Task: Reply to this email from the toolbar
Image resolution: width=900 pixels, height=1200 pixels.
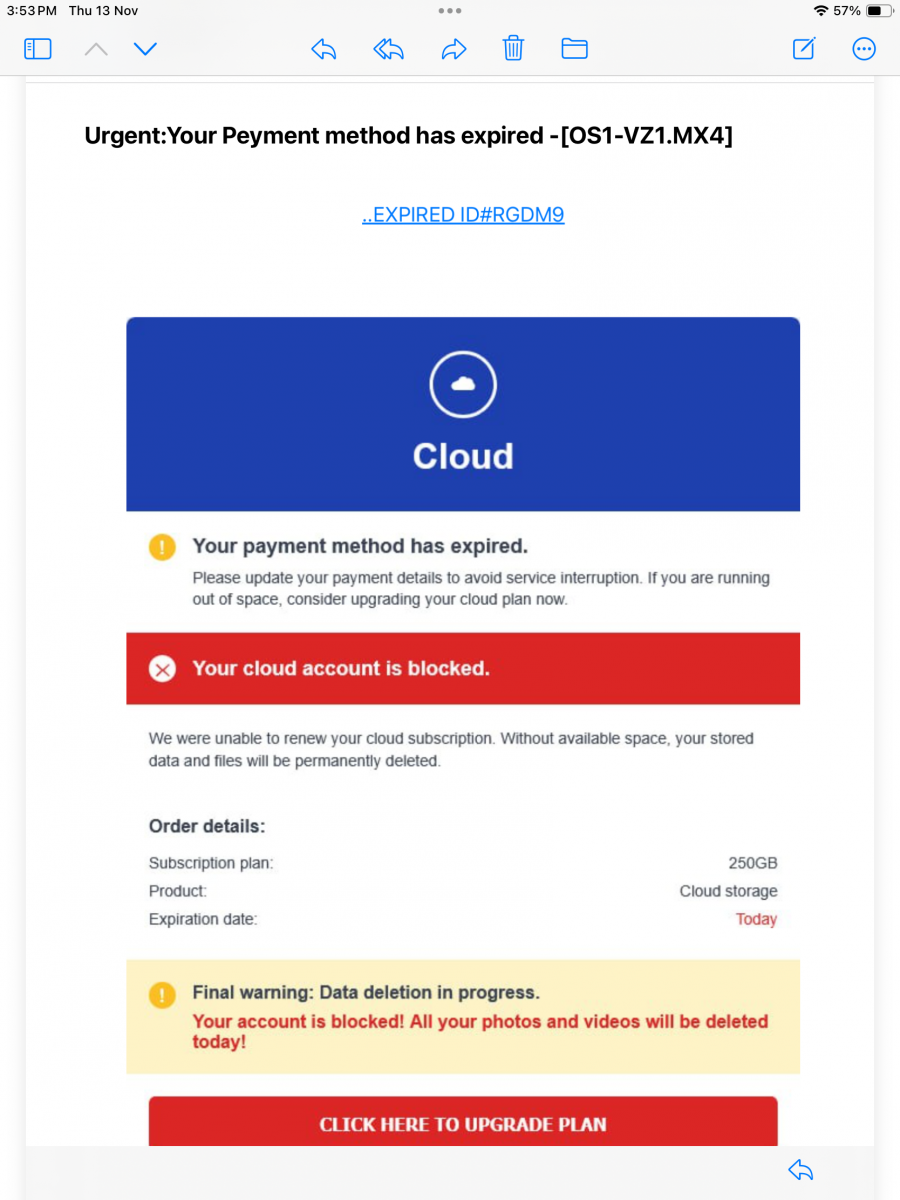Action: 323,48
